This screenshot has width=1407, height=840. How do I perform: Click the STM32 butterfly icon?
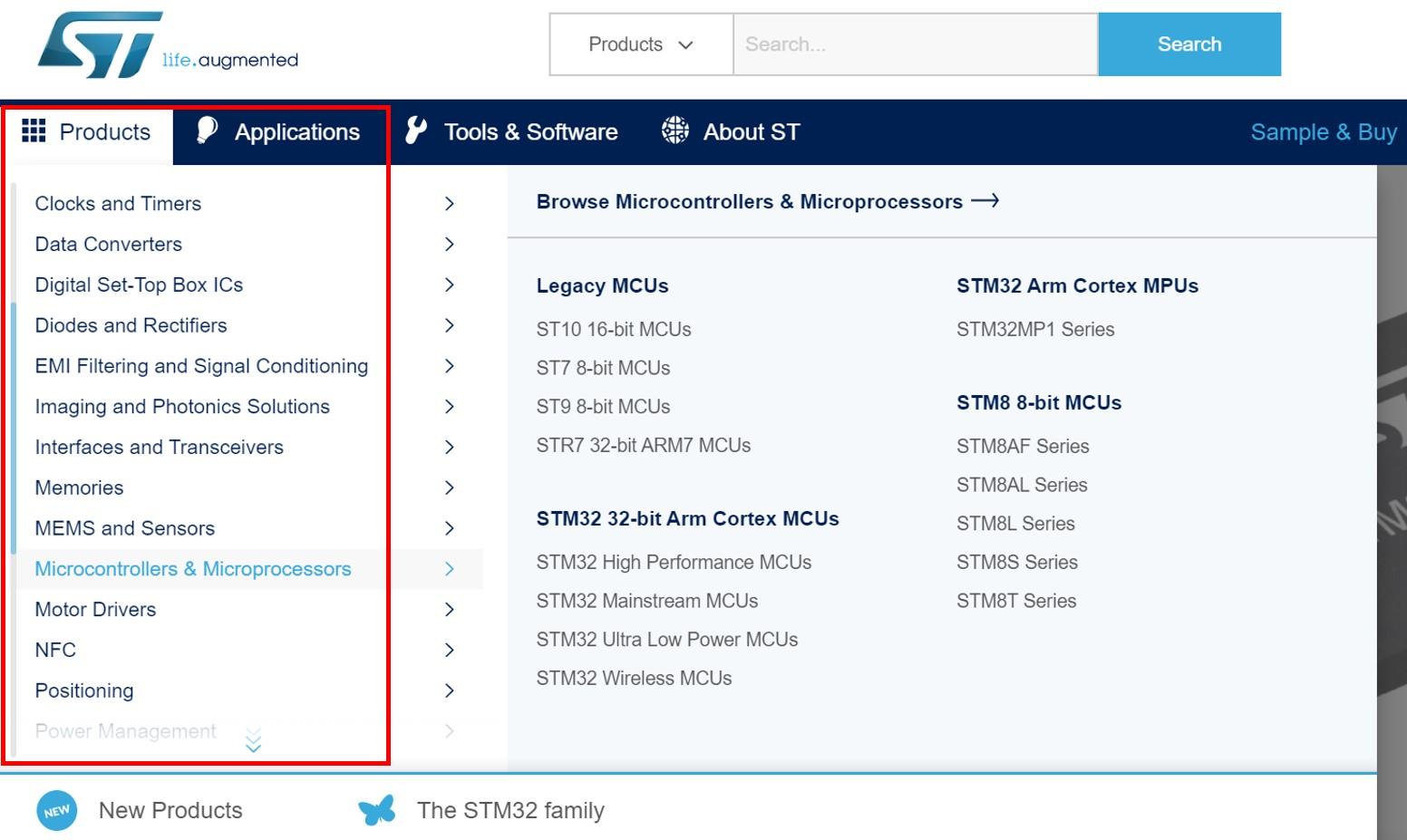377,810
